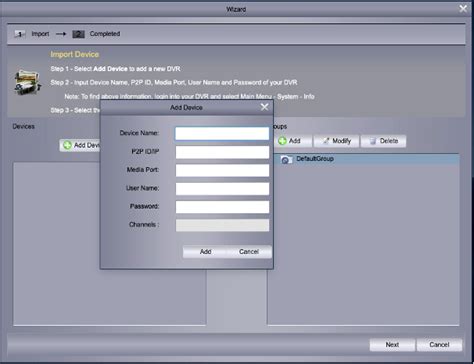Click into the P2P ID/IP field
This screenshot has width=474, height=364.
222,152
